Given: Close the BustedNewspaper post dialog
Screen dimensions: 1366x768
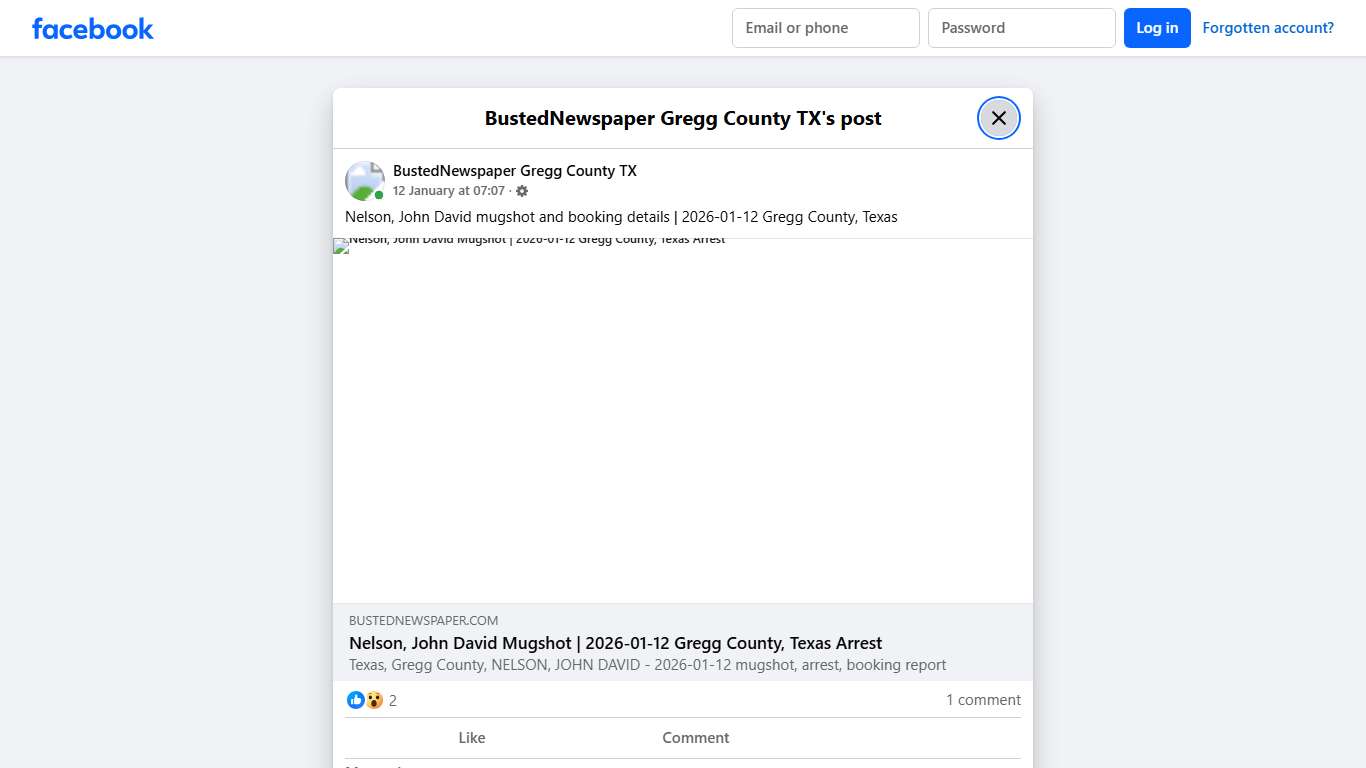Looking at the screenshot, I should coord(998,117).
